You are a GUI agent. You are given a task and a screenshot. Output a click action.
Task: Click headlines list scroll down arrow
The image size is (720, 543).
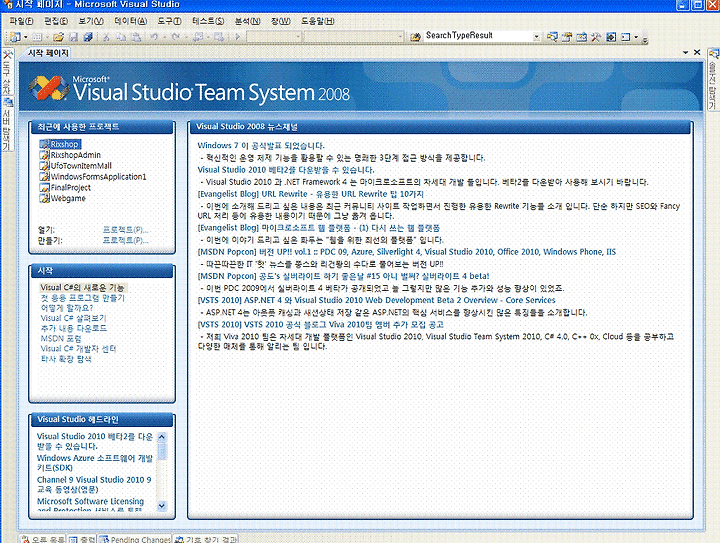point(161,506)
